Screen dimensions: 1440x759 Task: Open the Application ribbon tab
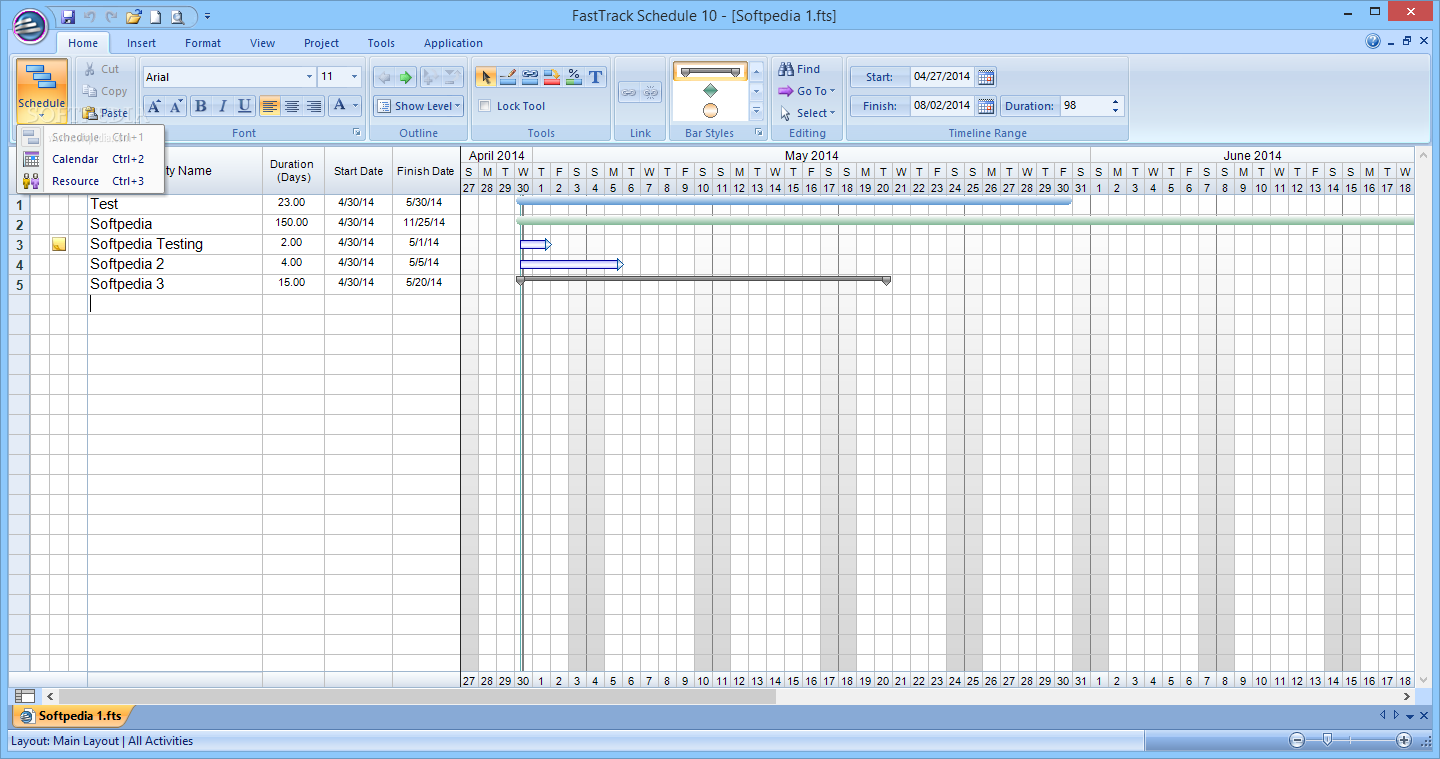tap(453, 43)
